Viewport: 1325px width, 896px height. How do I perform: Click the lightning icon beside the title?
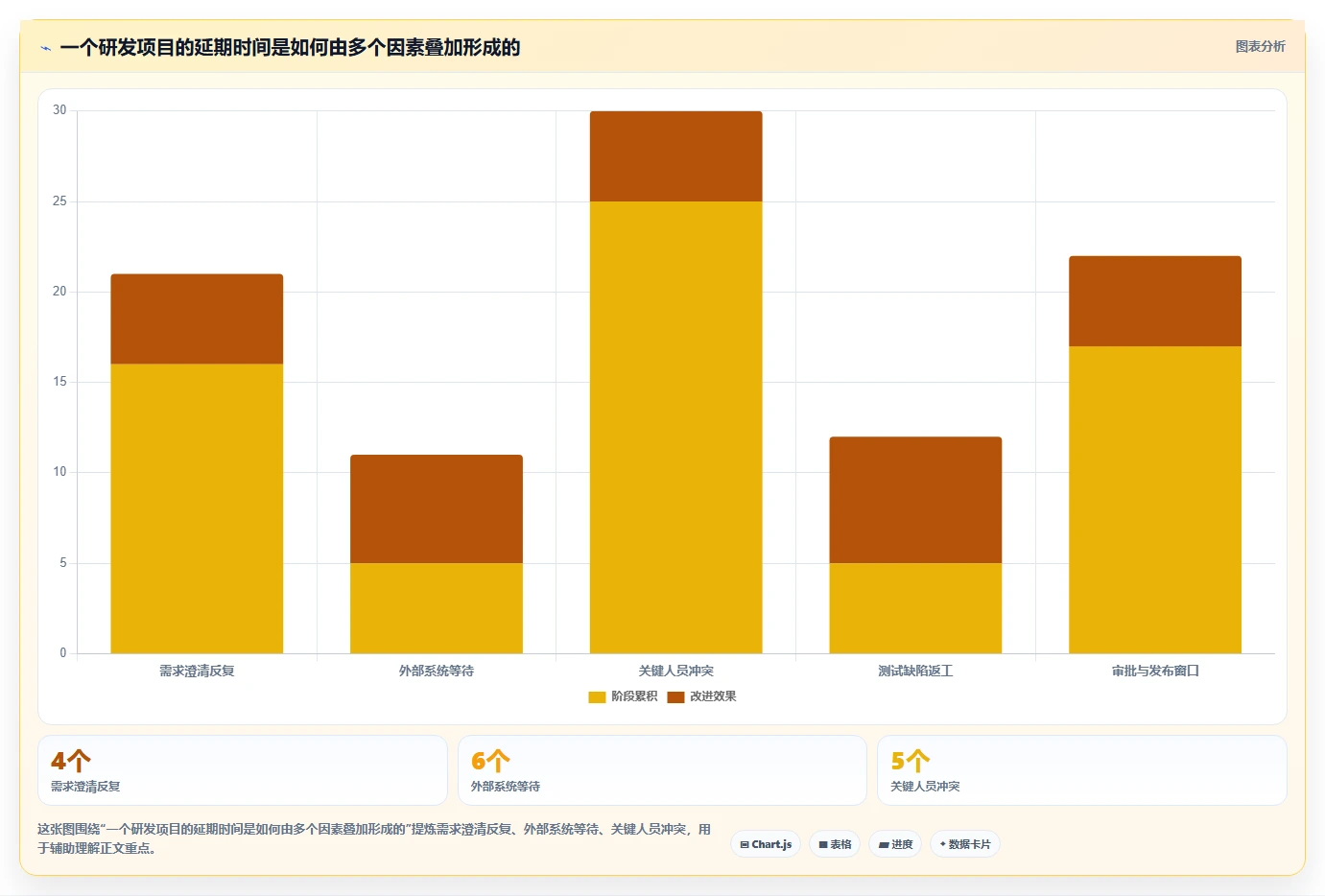click(x=45, y=48)
